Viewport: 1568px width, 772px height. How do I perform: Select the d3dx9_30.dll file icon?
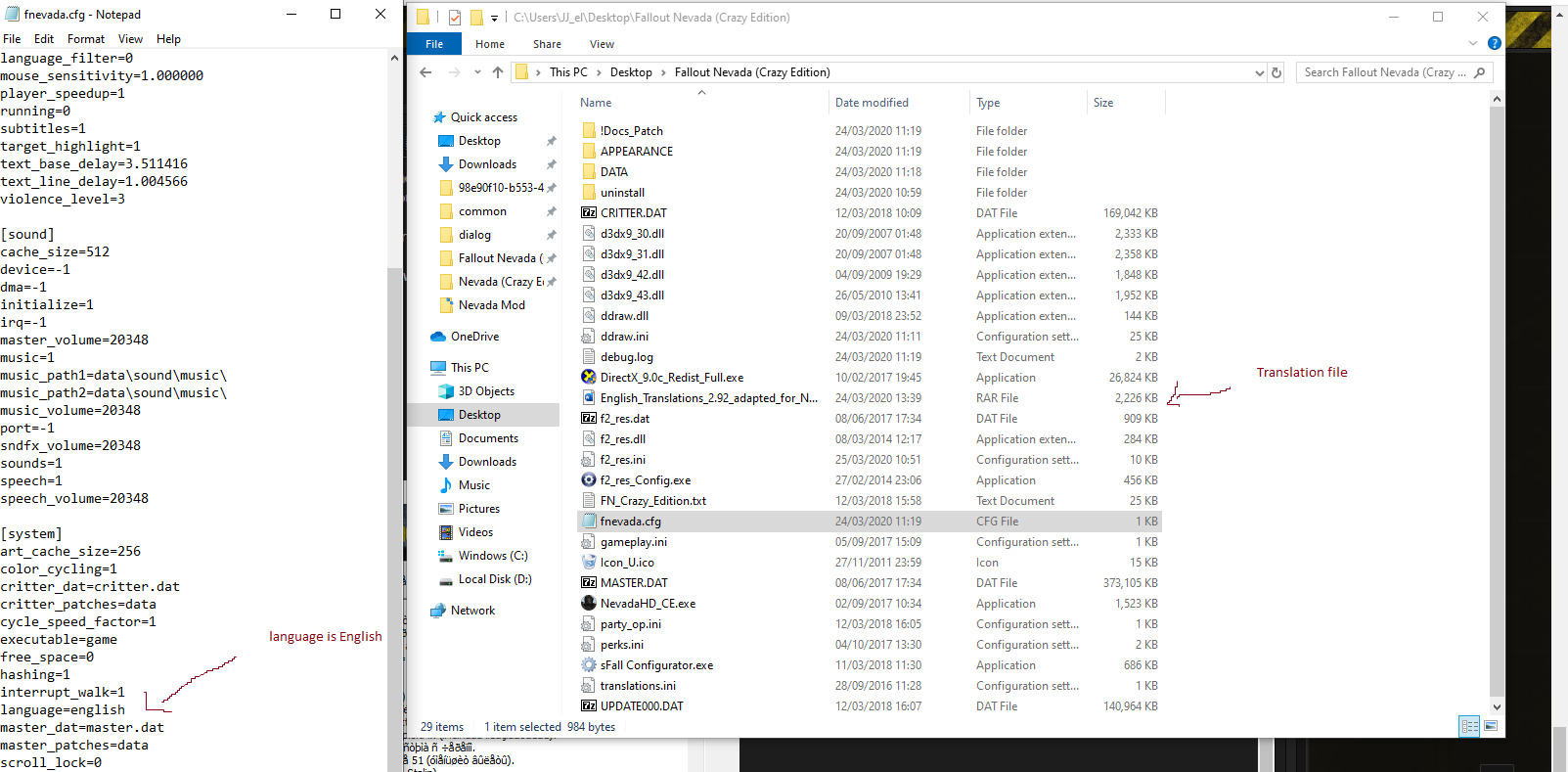(x=589, y=233)
